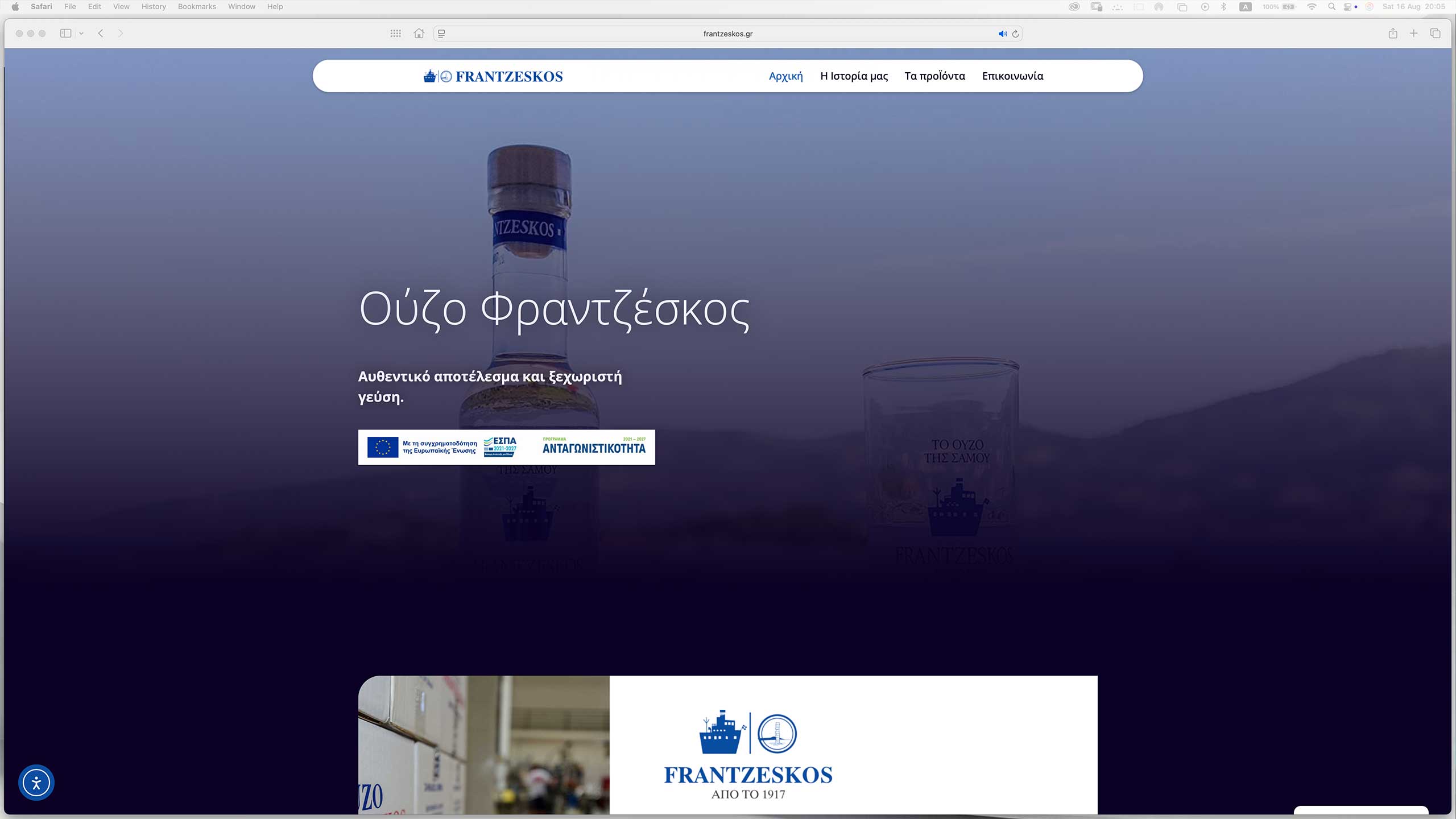Click the ouzo boxes photo thumbnail
The width and height of the screenshot is (1456, 819).
click(x=483, y=745)
